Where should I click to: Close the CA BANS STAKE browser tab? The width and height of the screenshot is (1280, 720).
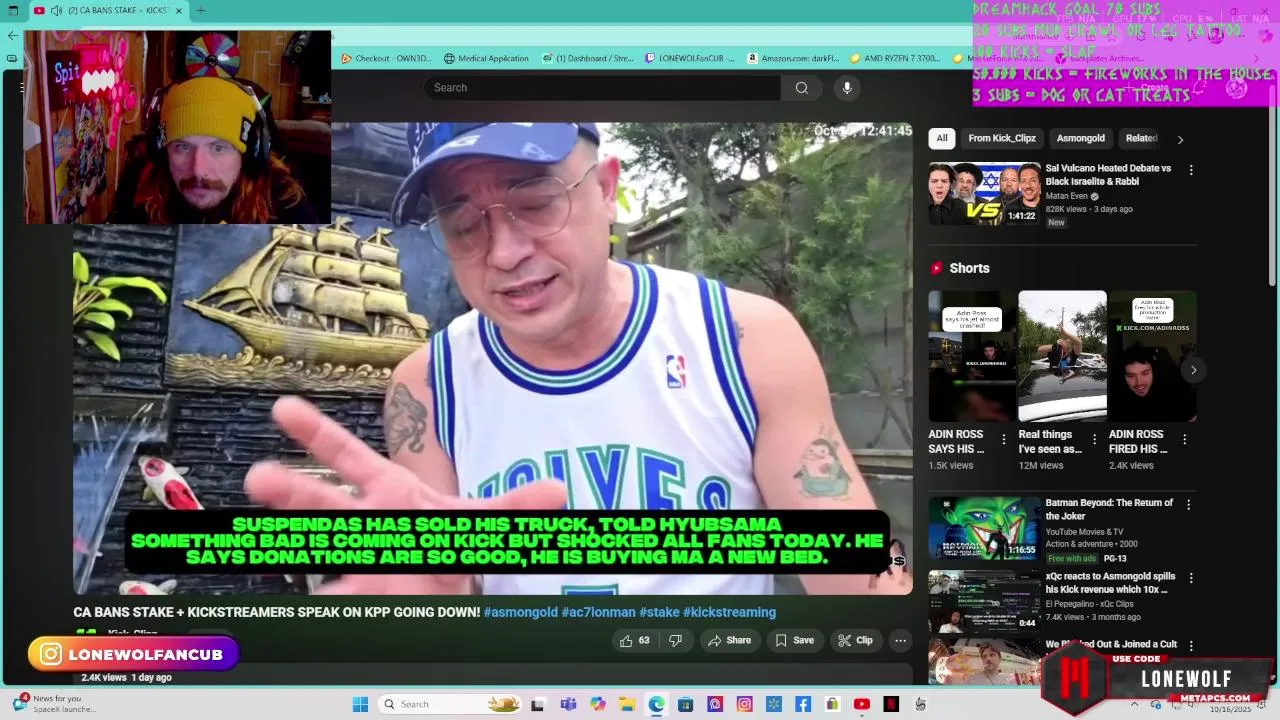tap(179, 11)
